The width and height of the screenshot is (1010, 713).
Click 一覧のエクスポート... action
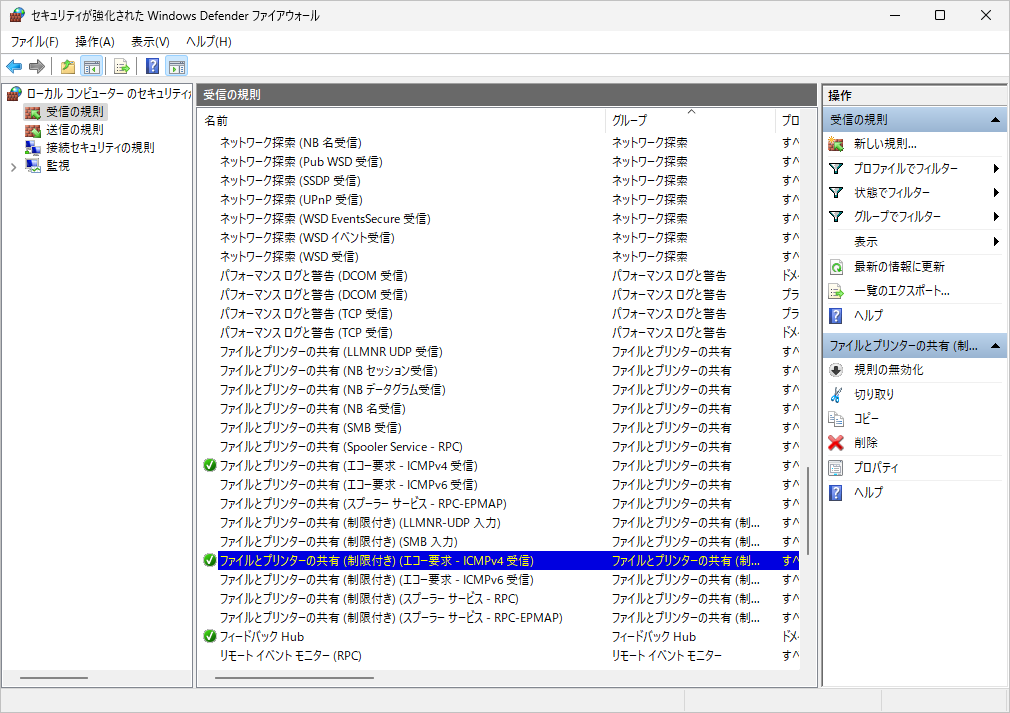[x=902, y=291]
